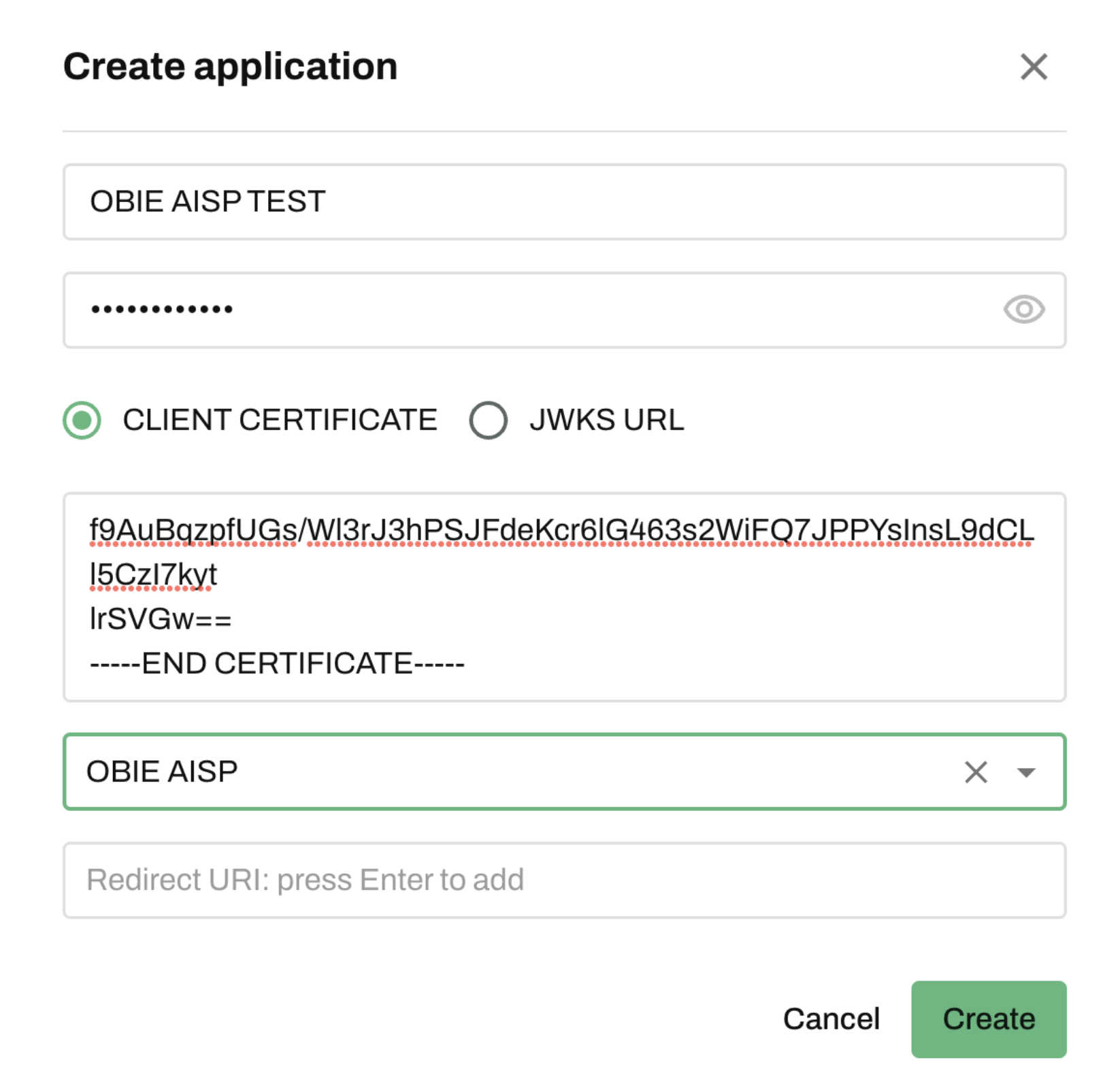The image size is (1120, 1090).
Task: Click the green Create button
Action: tap(988, 1019)
